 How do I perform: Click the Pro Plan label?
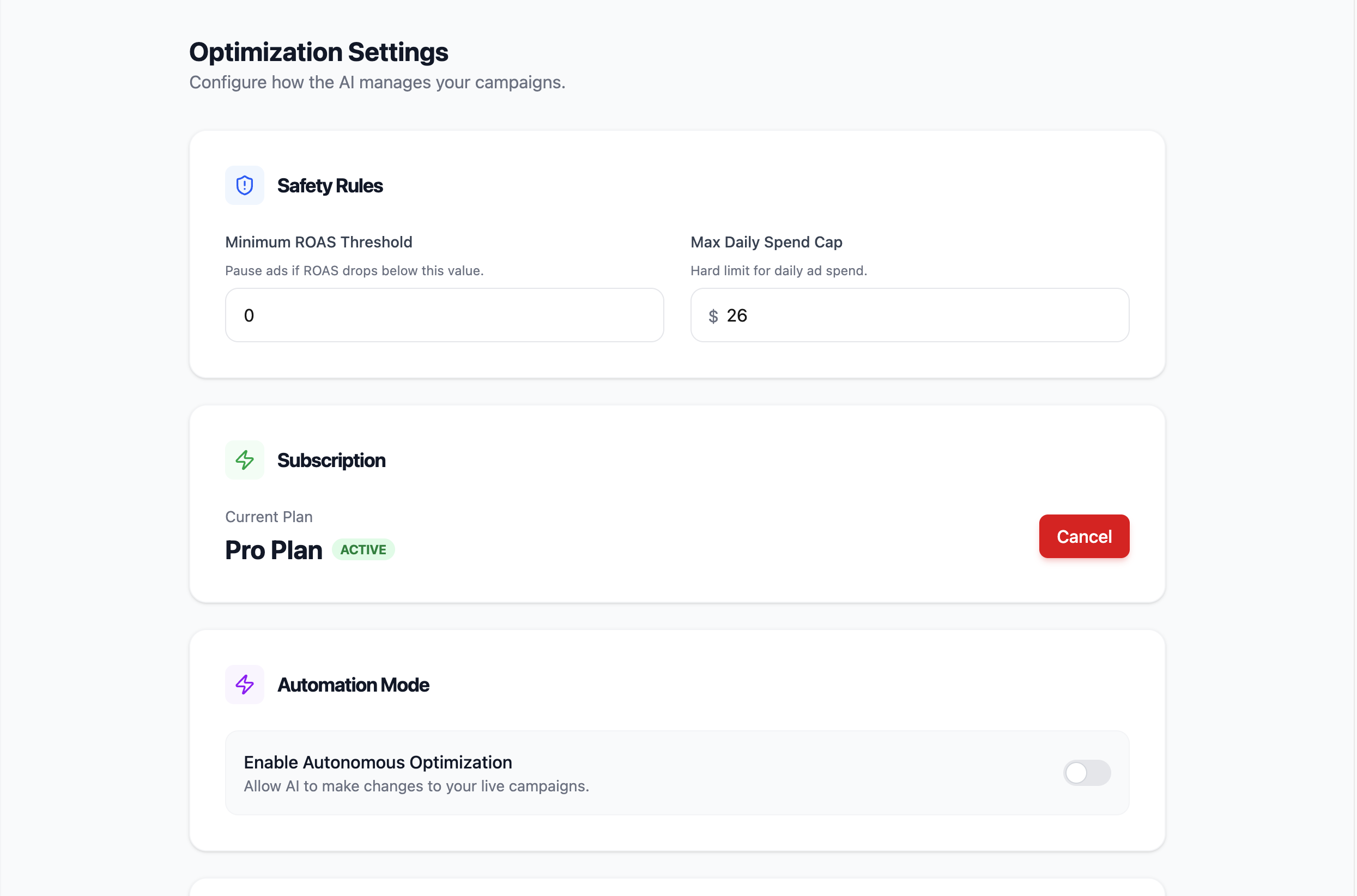tap(274, 549)
